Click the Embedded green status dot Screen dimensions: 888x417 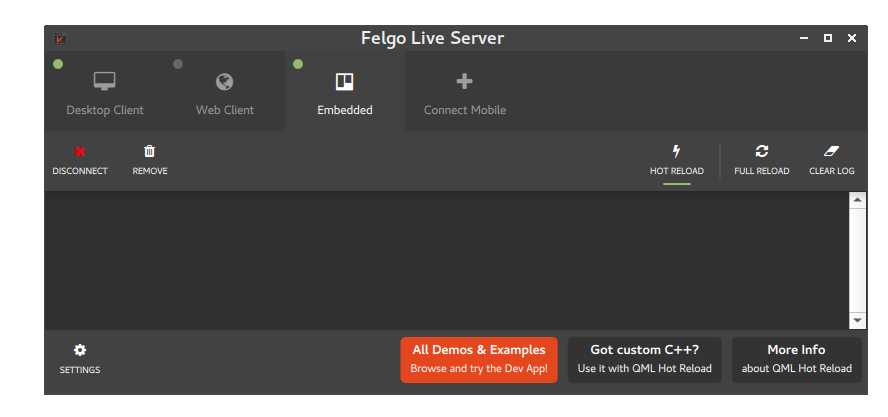tap(298, 64)
